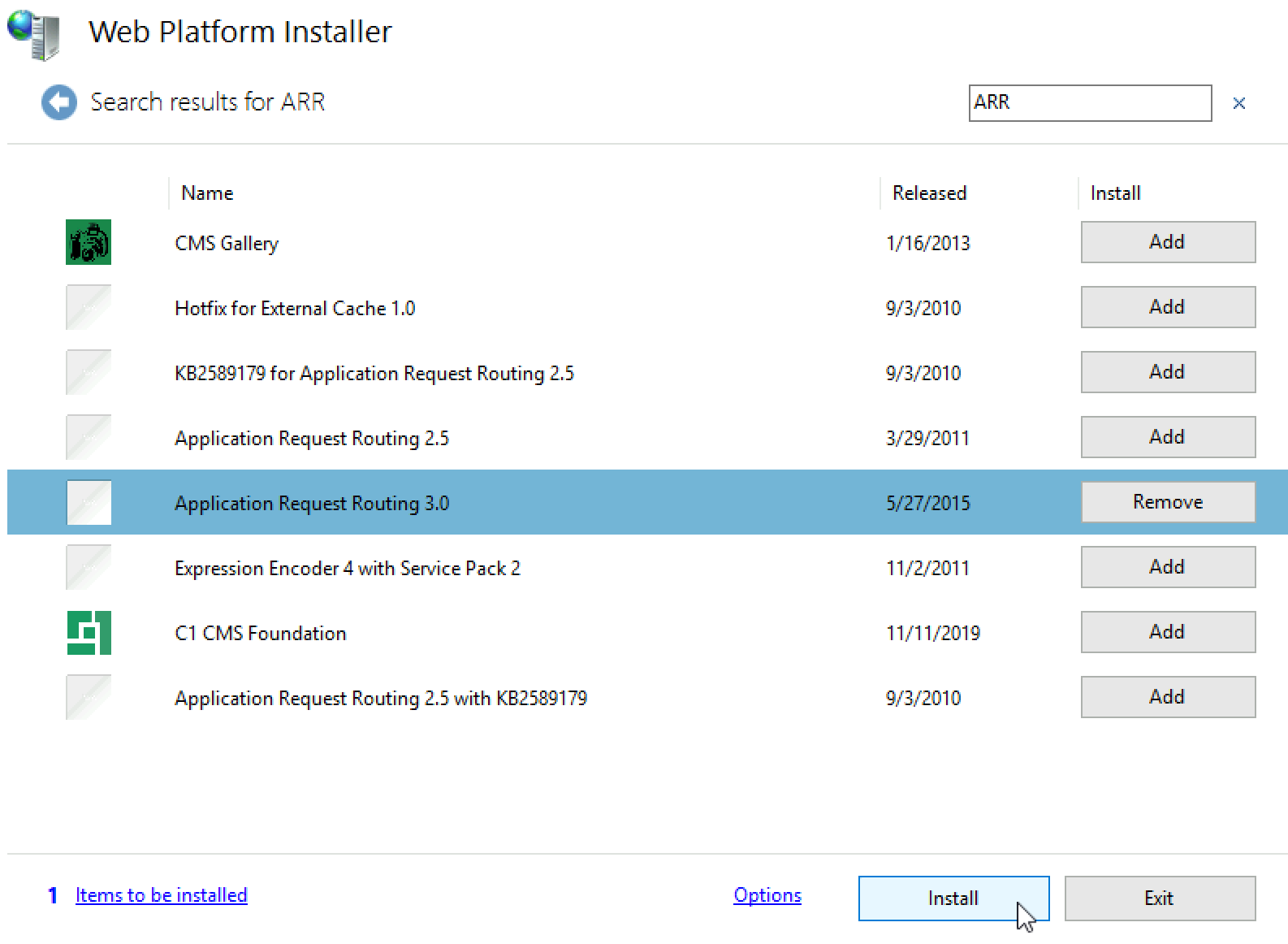1288x944 pixels.
Task: Add Application Request Routing 2.5 with KB2589179
Action: tap(1168, 697)
